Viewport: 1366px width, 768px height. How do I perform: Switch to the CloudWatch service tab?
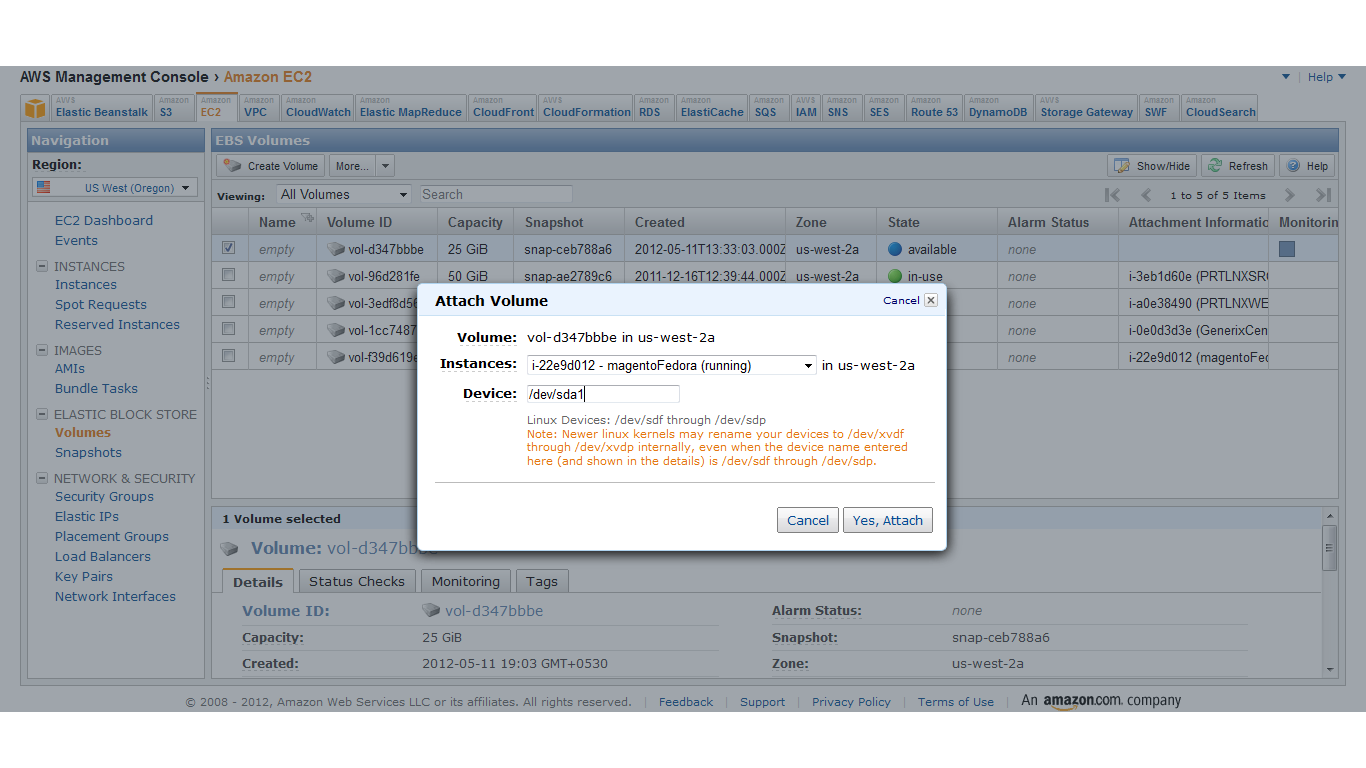[x=318, y=107]
